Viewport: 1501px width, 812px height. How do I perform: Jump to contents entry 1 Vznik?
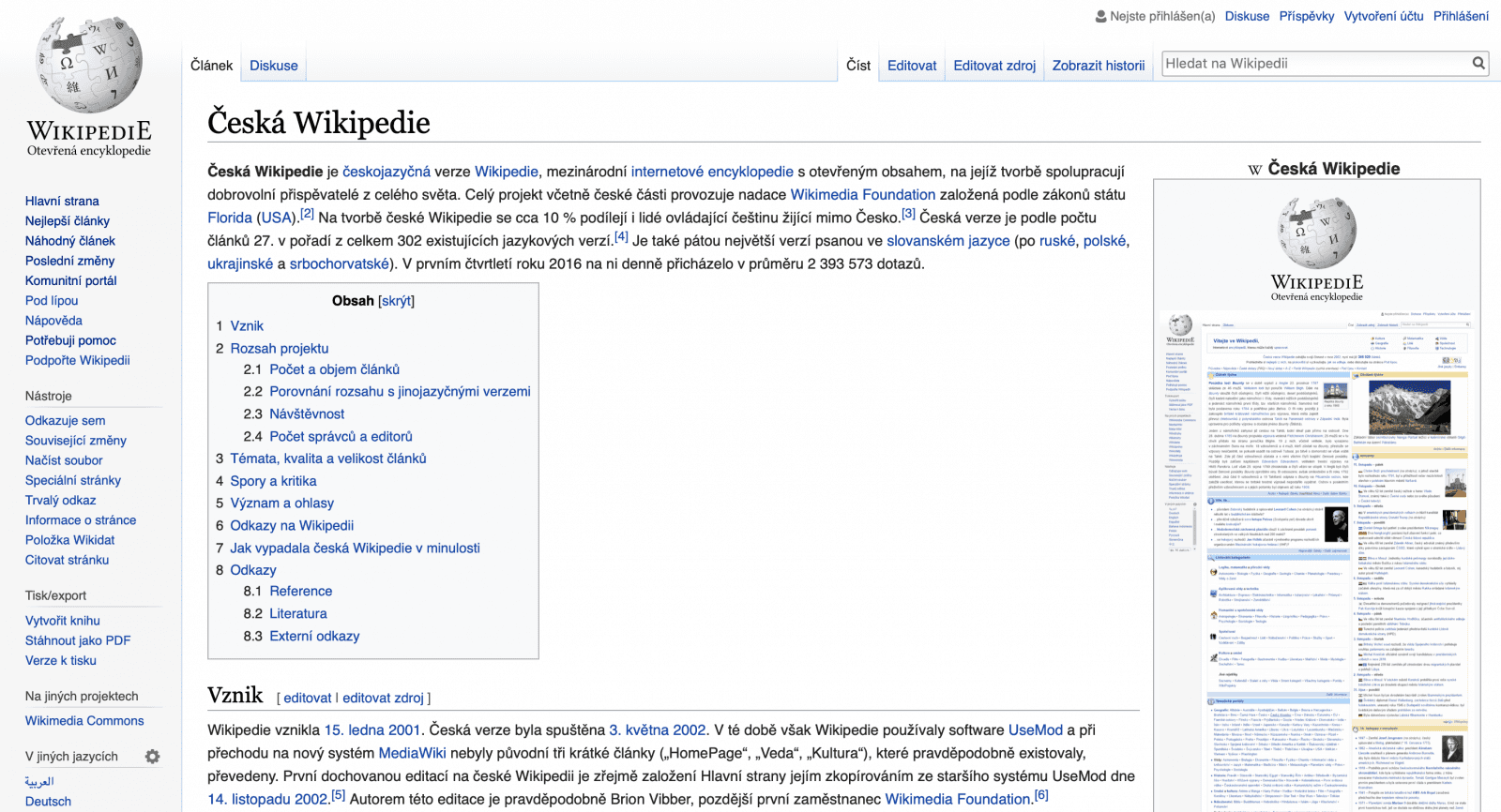247,325
